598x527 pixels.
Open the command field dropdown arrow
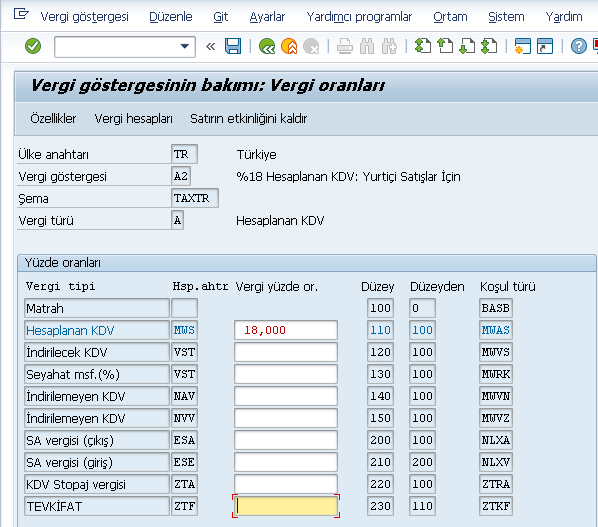(x=185, y=47)
